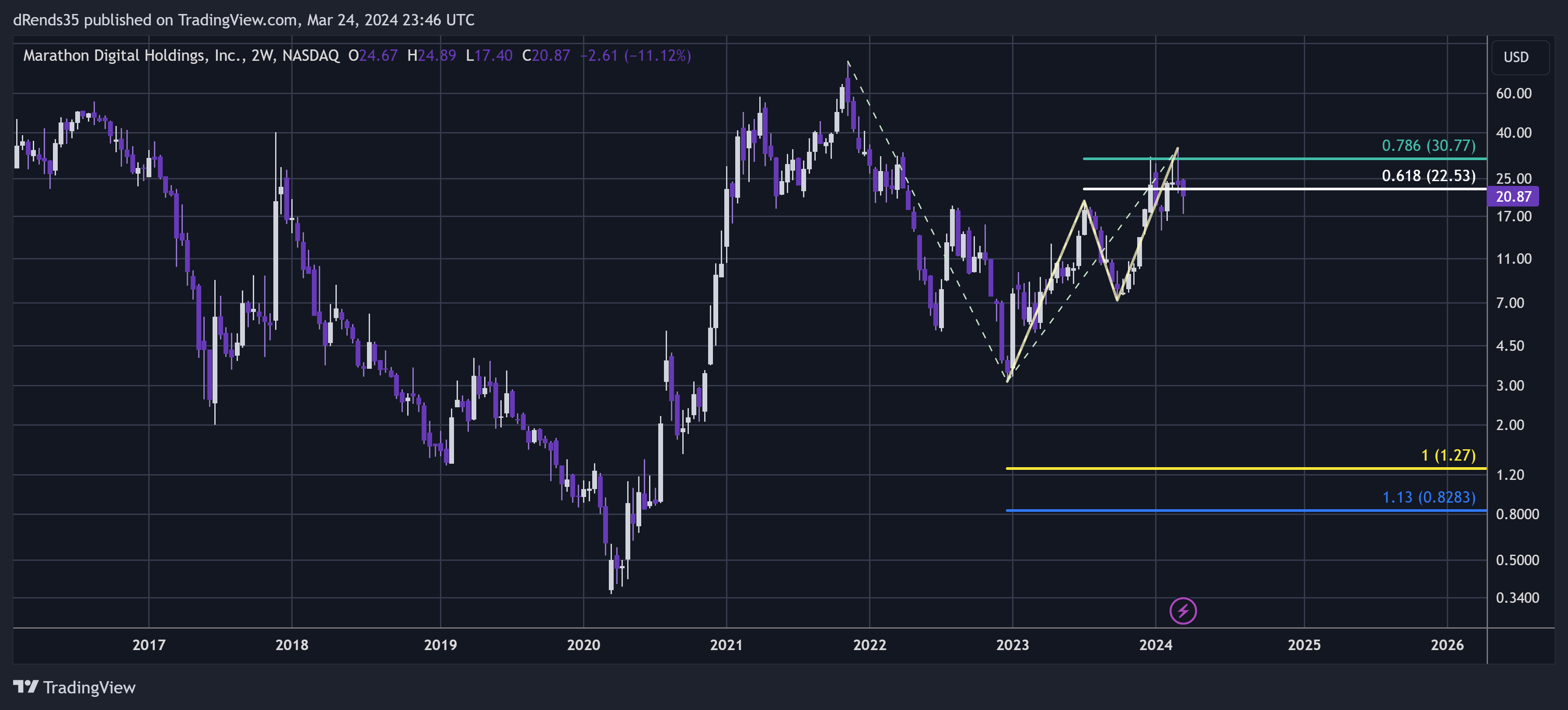This screenshot has width=1568, height=710.
Task: Click the 2.00 price scale label
Action: pos(1509,425)
